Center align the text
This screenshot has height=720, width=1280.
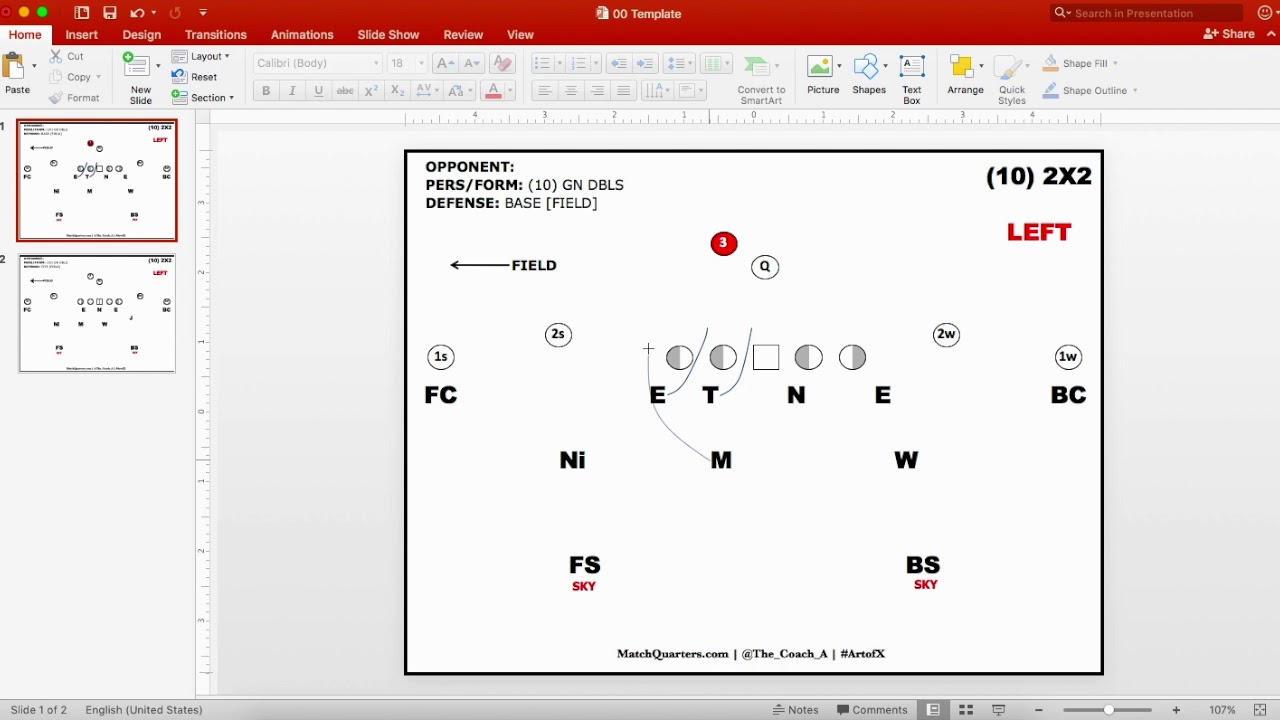(x=571, y=90)
